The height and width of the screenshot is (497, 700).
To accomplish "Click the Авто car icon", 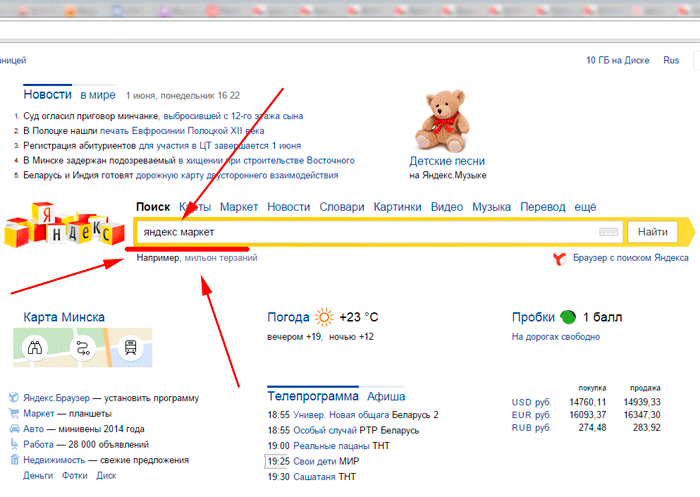I will [x=14, y=429].
